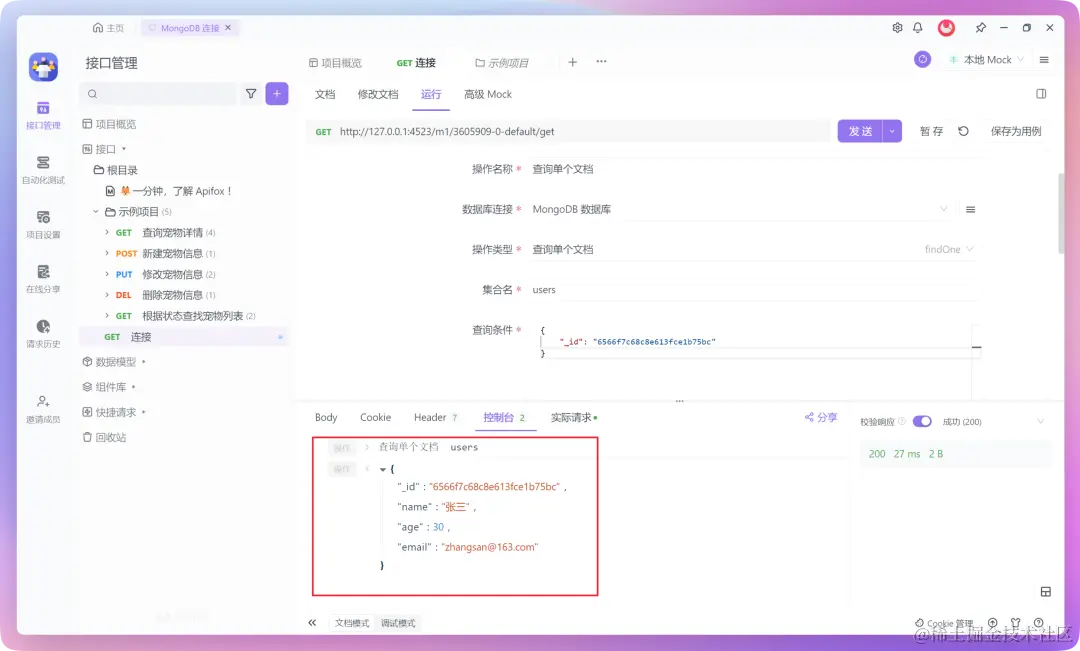Switch to the 文档 tab
The image size is (1080, 651).
(x=325, y=94)
